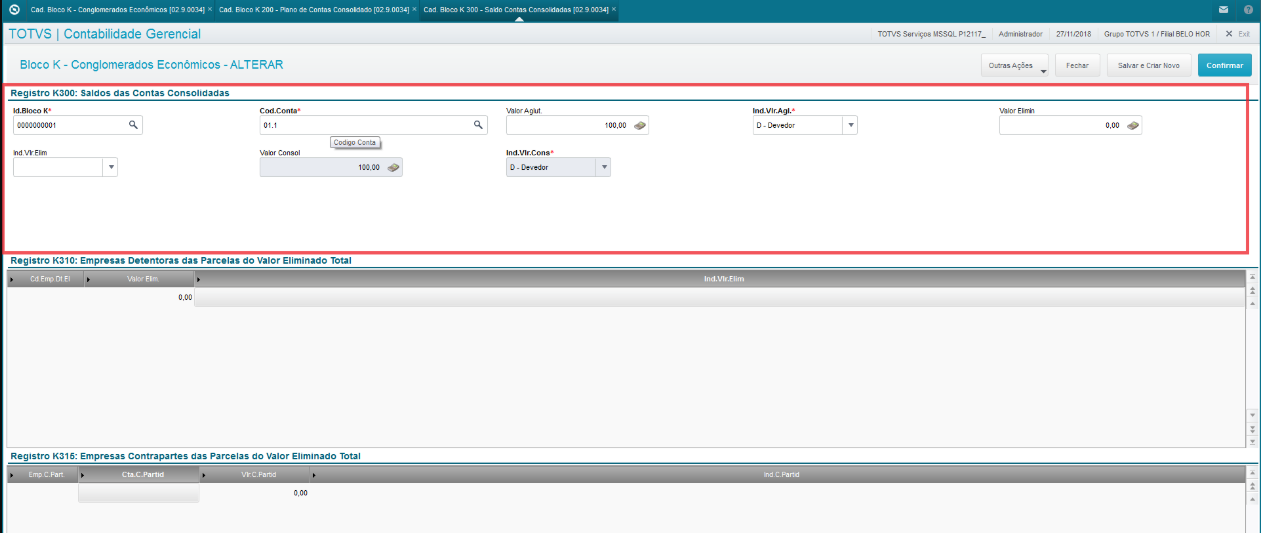
Task: Close the Cad. Bloco K 200 tab
Action: click(x=414, y=9)
